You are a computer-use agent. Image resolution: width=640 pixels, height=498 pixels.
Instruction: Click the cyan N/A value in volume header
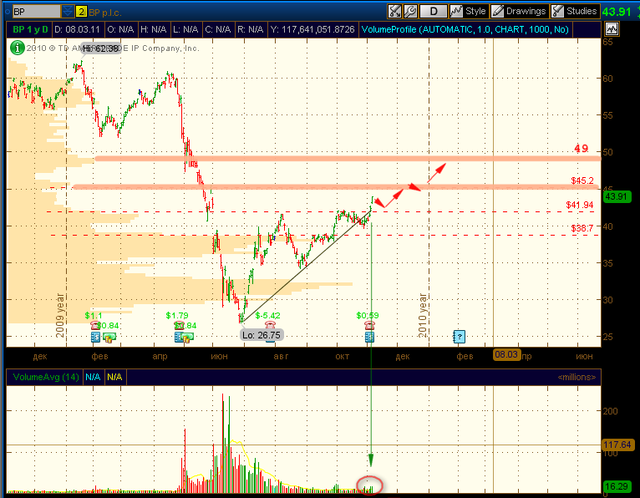coord(93,377)
